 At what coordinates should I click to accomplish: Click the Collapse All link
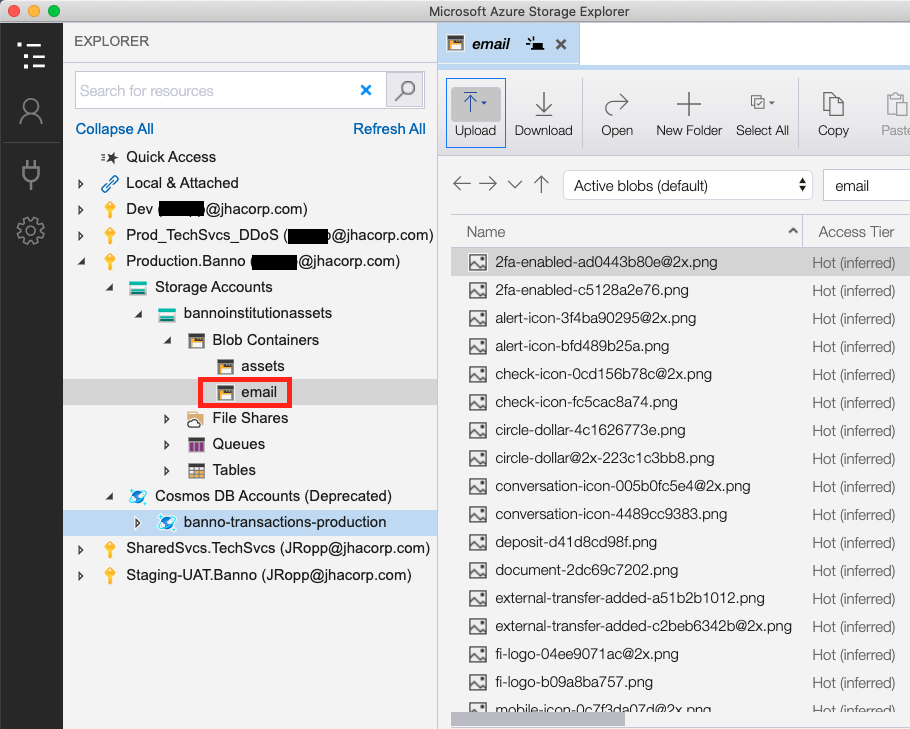115,129
